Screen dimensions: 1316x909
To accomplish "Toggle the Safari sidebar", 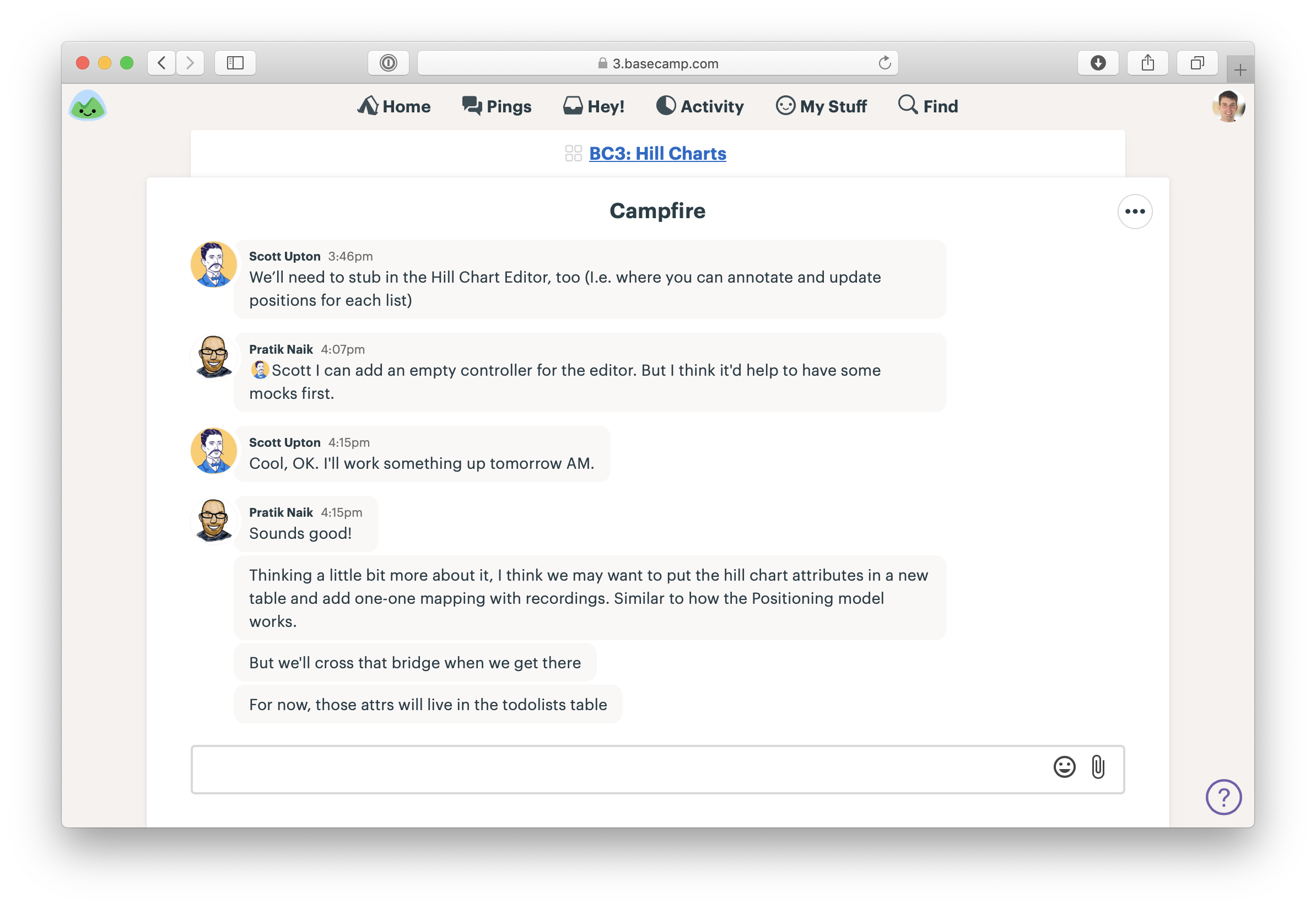I will pos(235,63).
